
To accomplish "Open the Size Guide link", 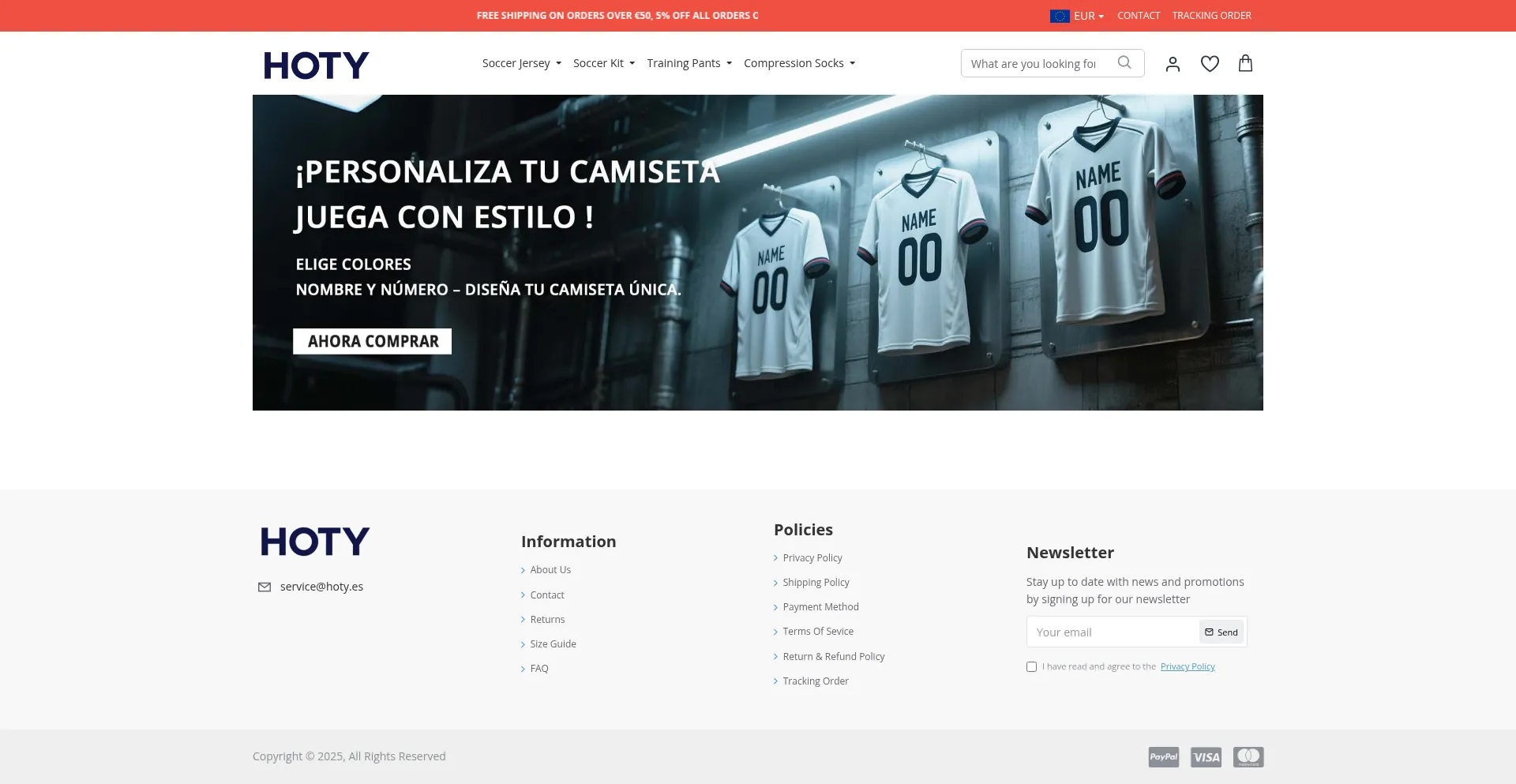I will [553, 644].
